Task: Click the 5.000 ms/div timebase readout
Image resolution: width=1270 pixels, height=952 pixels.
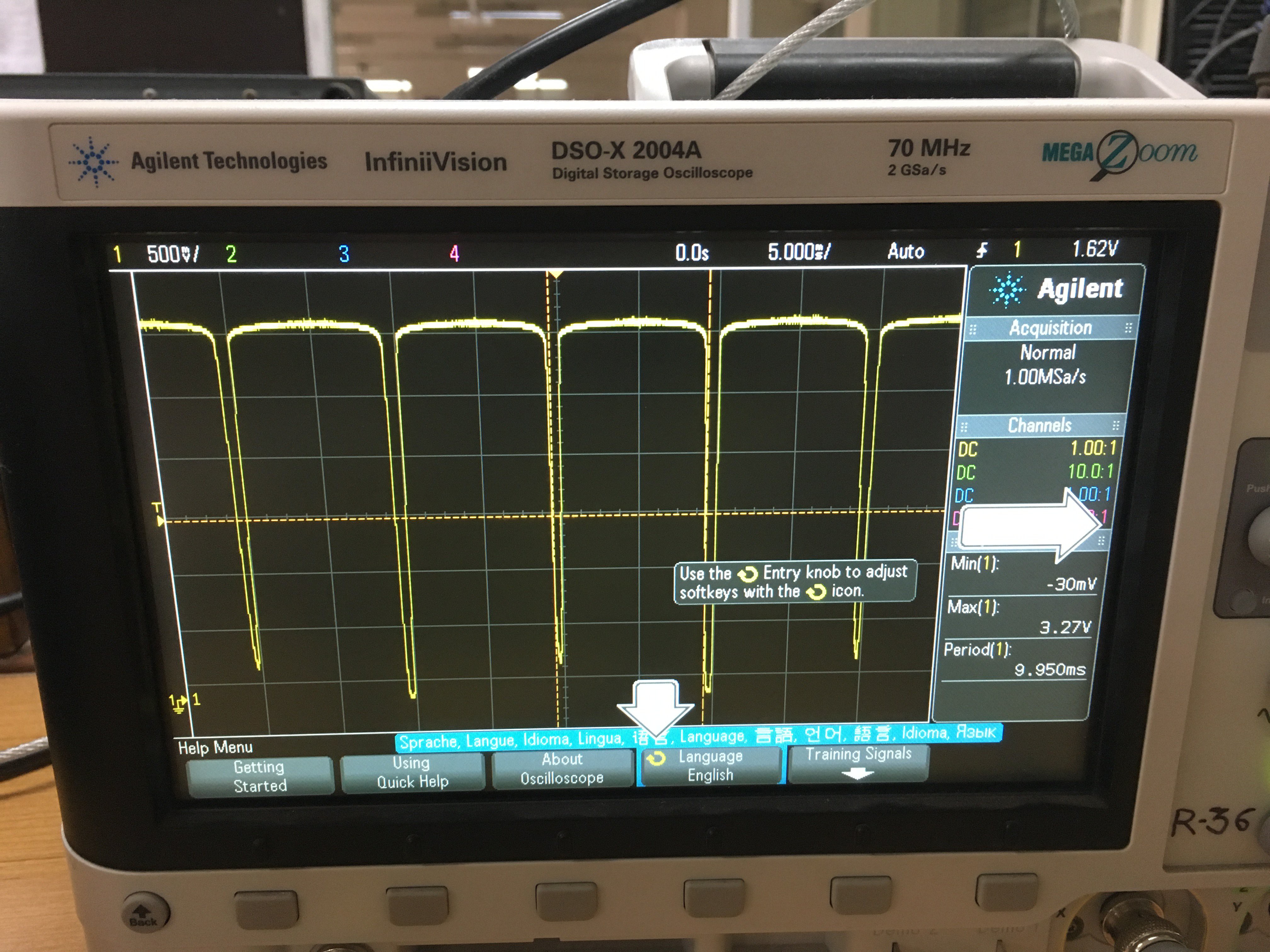Action: click(799, 251)
